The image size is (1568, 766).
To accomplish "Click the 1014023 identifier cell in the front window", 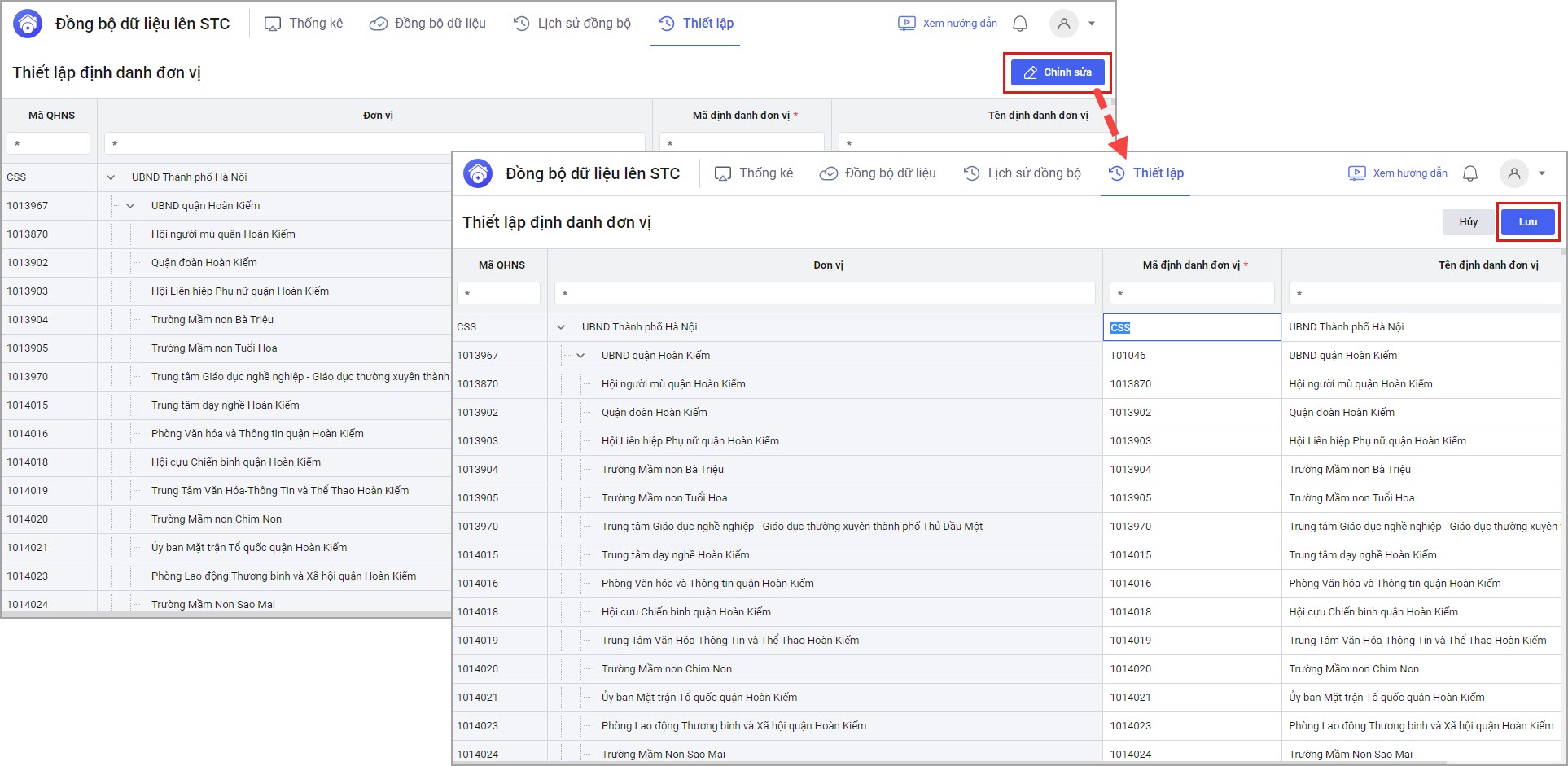I will click(x=1192, y=726).
